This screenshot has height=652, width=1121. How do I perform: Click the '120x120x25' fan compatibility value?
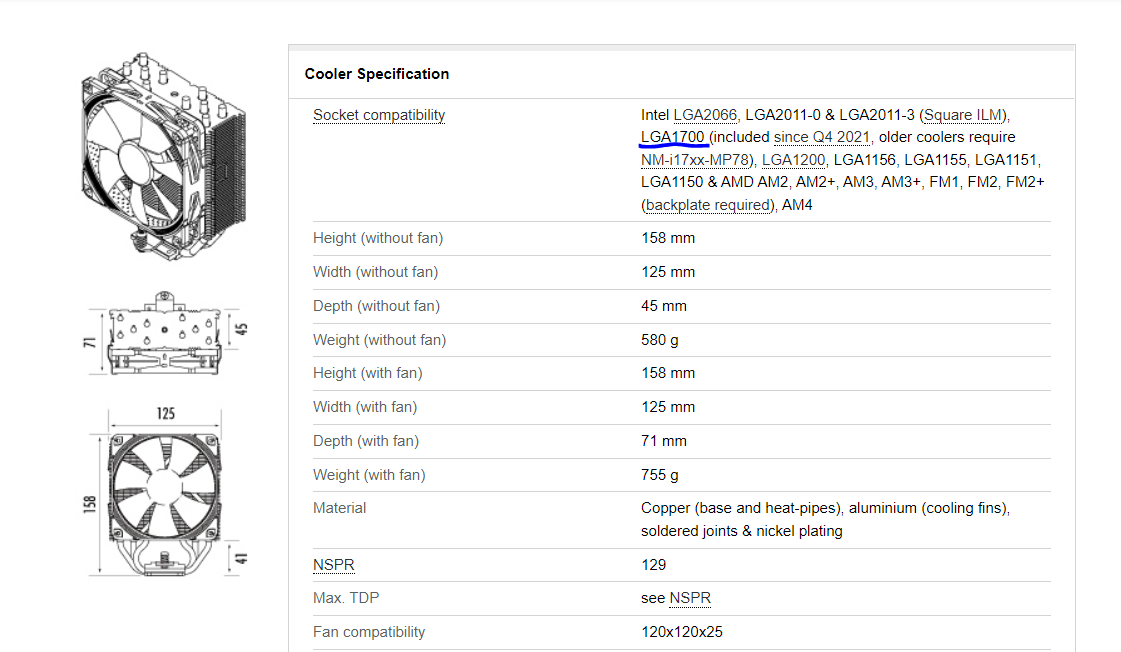tap(682, 632)
